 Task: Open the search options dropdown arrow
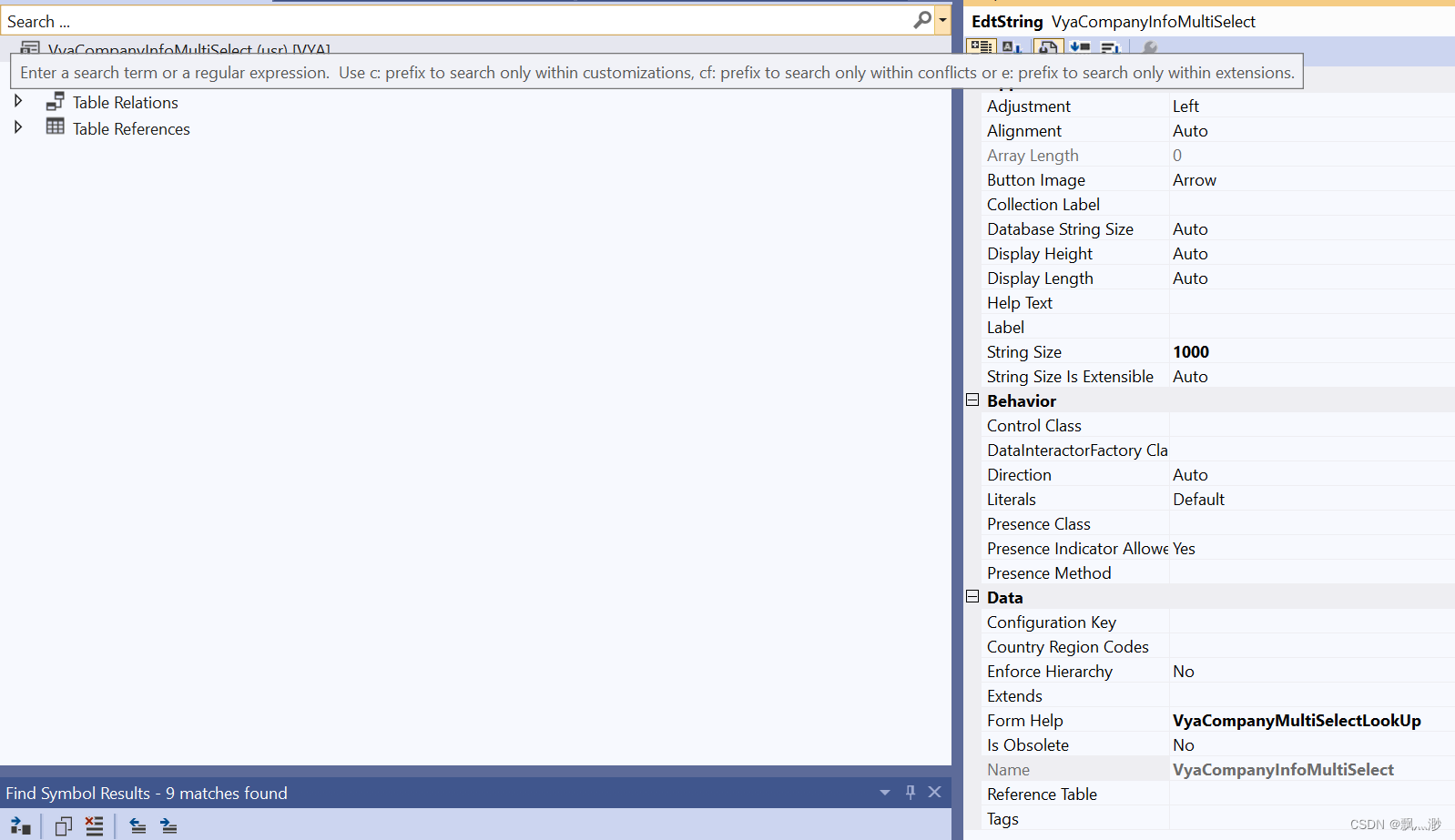[x=942, y=20]
